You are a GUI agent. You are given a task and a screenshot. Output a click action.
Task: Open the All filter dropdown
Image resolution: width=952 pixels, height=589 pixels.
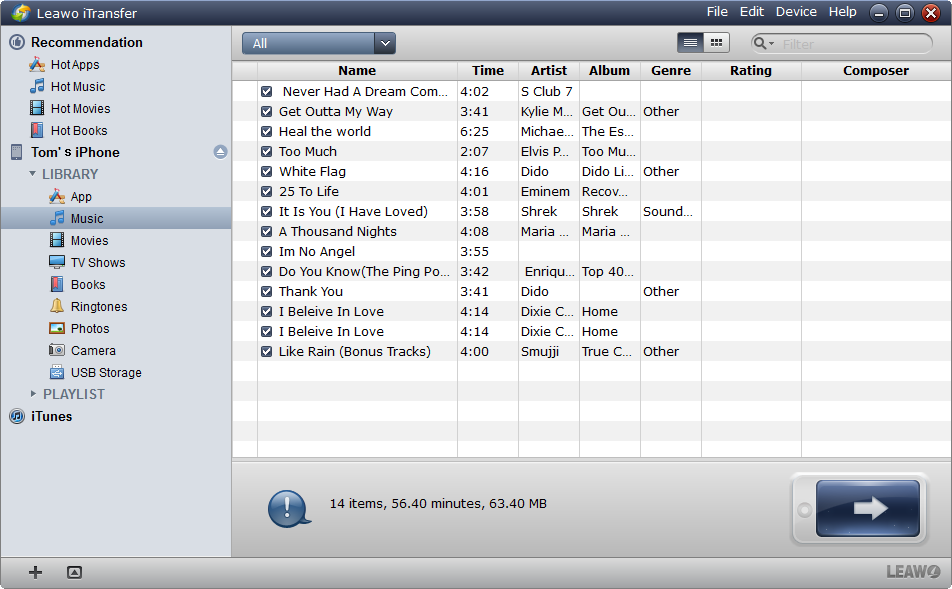(x=319, y=43)
